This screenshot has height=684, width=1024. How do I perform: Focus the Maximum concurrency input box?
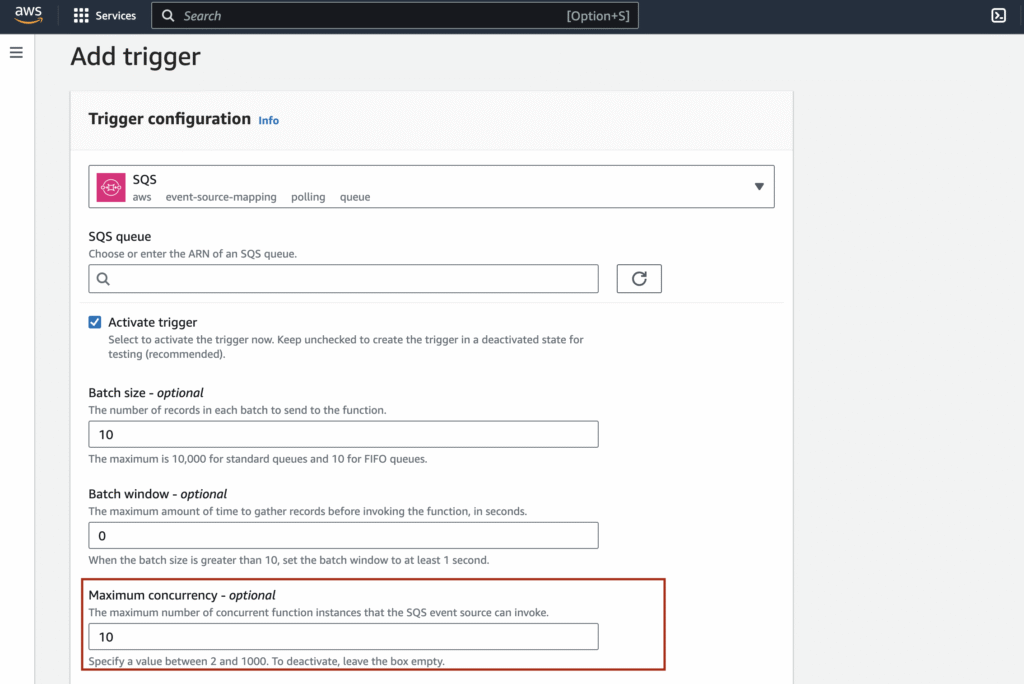tap(343, 637)
